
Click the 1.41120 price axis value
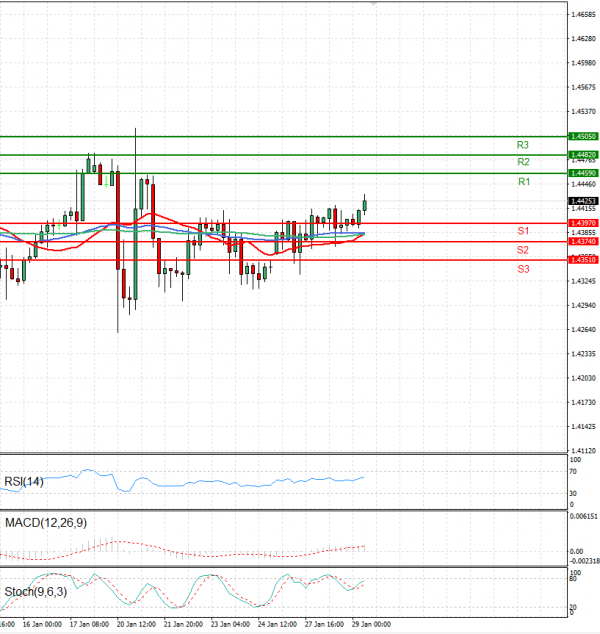[583, 450]
